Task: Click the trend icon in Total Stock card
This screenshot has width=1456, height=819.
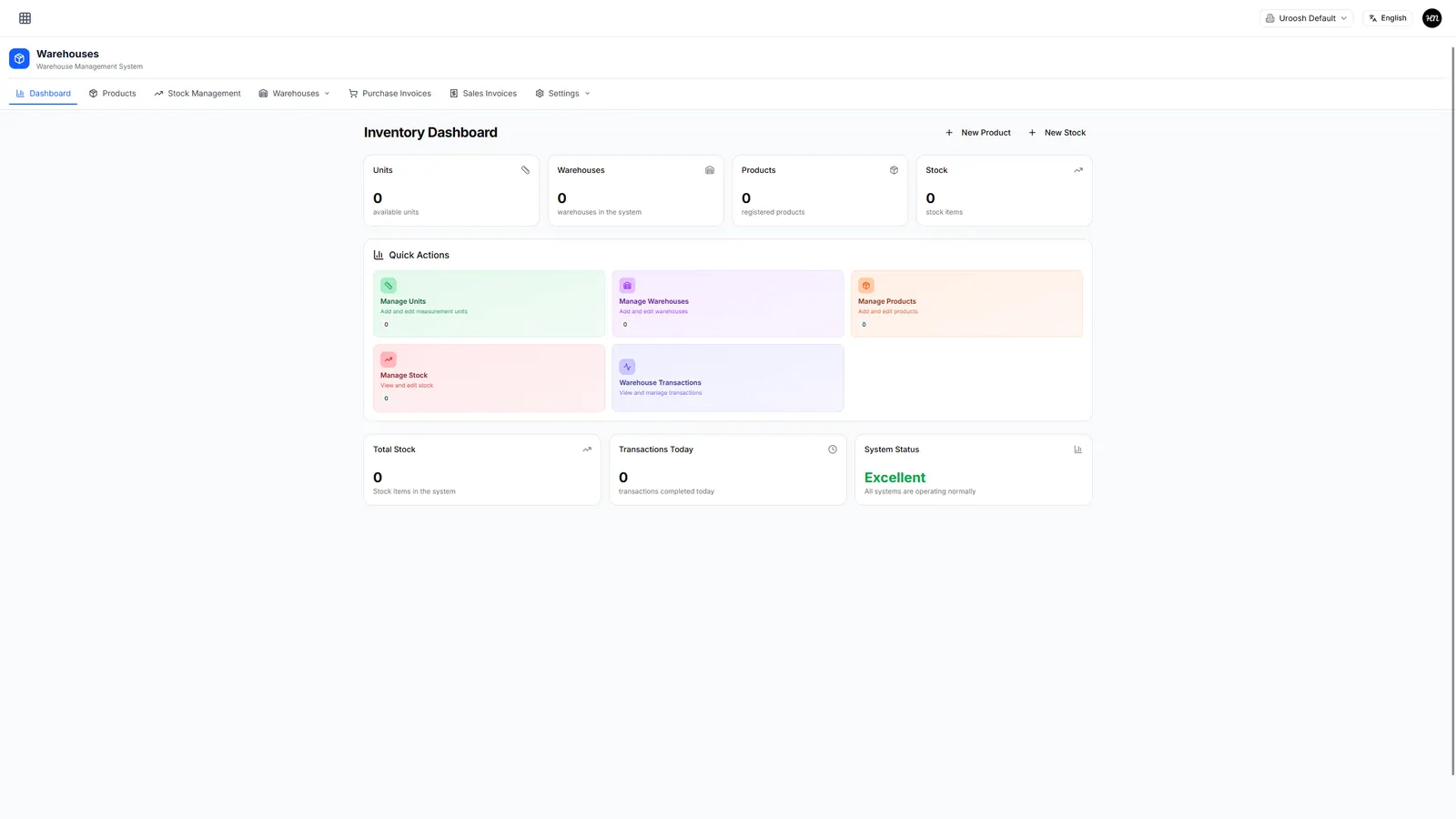Action: (587, 450)
